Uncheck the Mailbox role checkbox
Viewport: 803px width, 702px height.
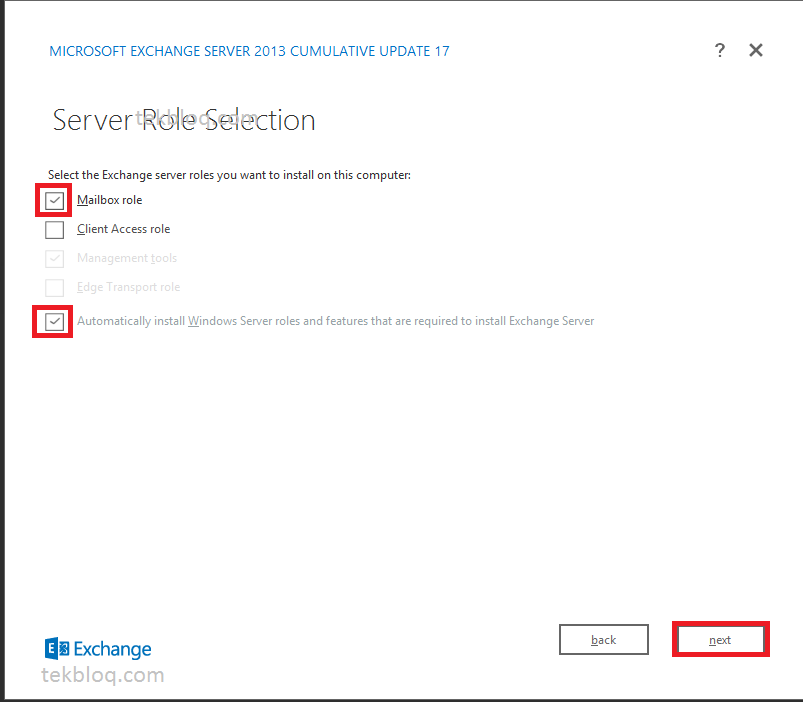coord(54,200)
